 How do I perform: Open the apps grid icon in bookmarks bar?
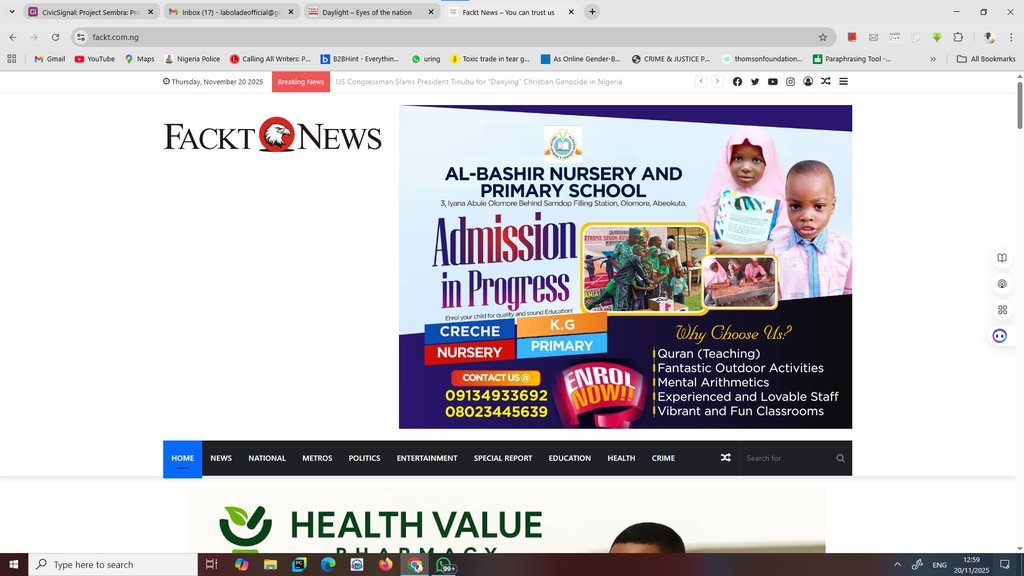pos(12,59)
